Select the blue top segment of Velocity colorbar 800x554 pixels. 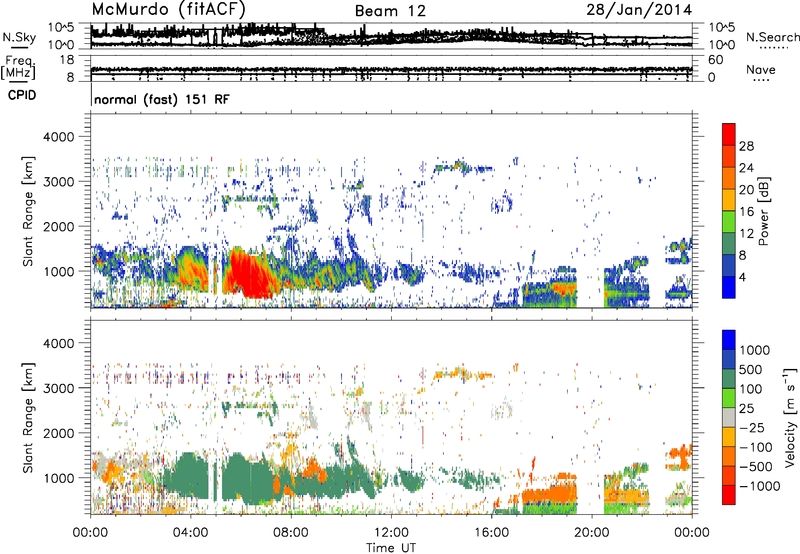coord(729,340)
